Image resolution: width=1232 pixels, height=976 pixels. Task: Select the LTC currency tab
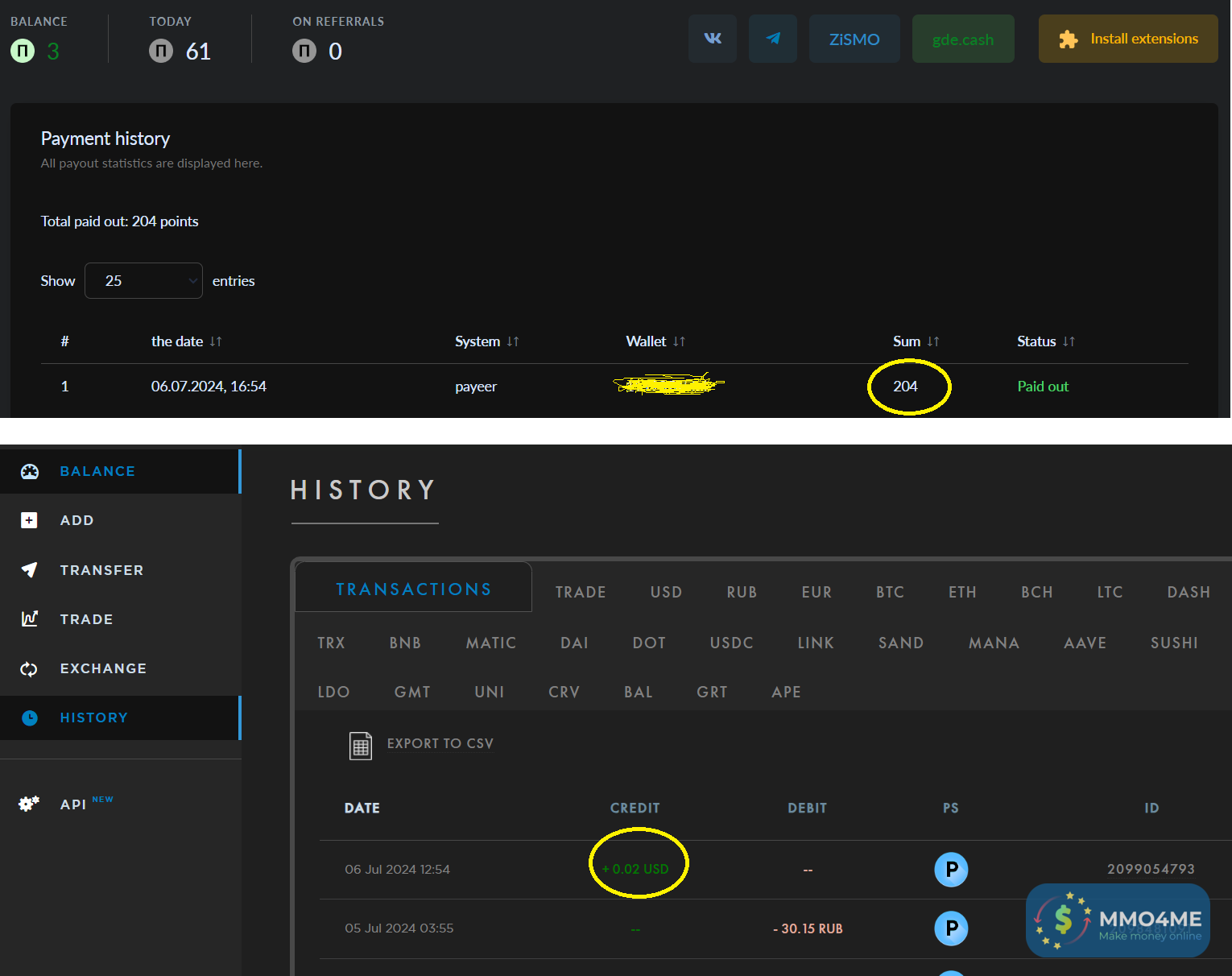point(1110,592)
